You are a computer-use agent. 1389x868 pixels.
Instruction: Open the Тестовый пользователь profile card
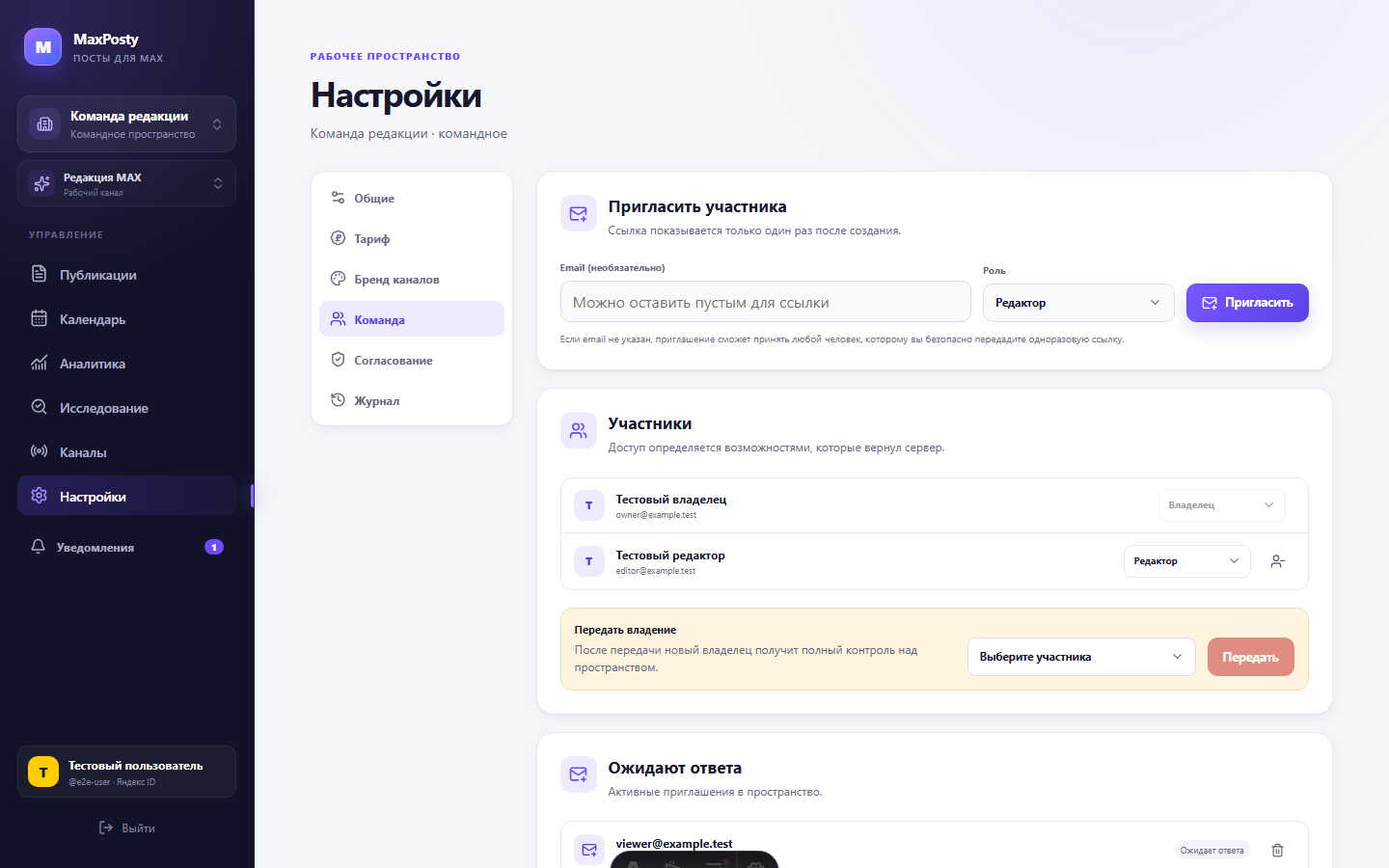(x=126, y=772)
